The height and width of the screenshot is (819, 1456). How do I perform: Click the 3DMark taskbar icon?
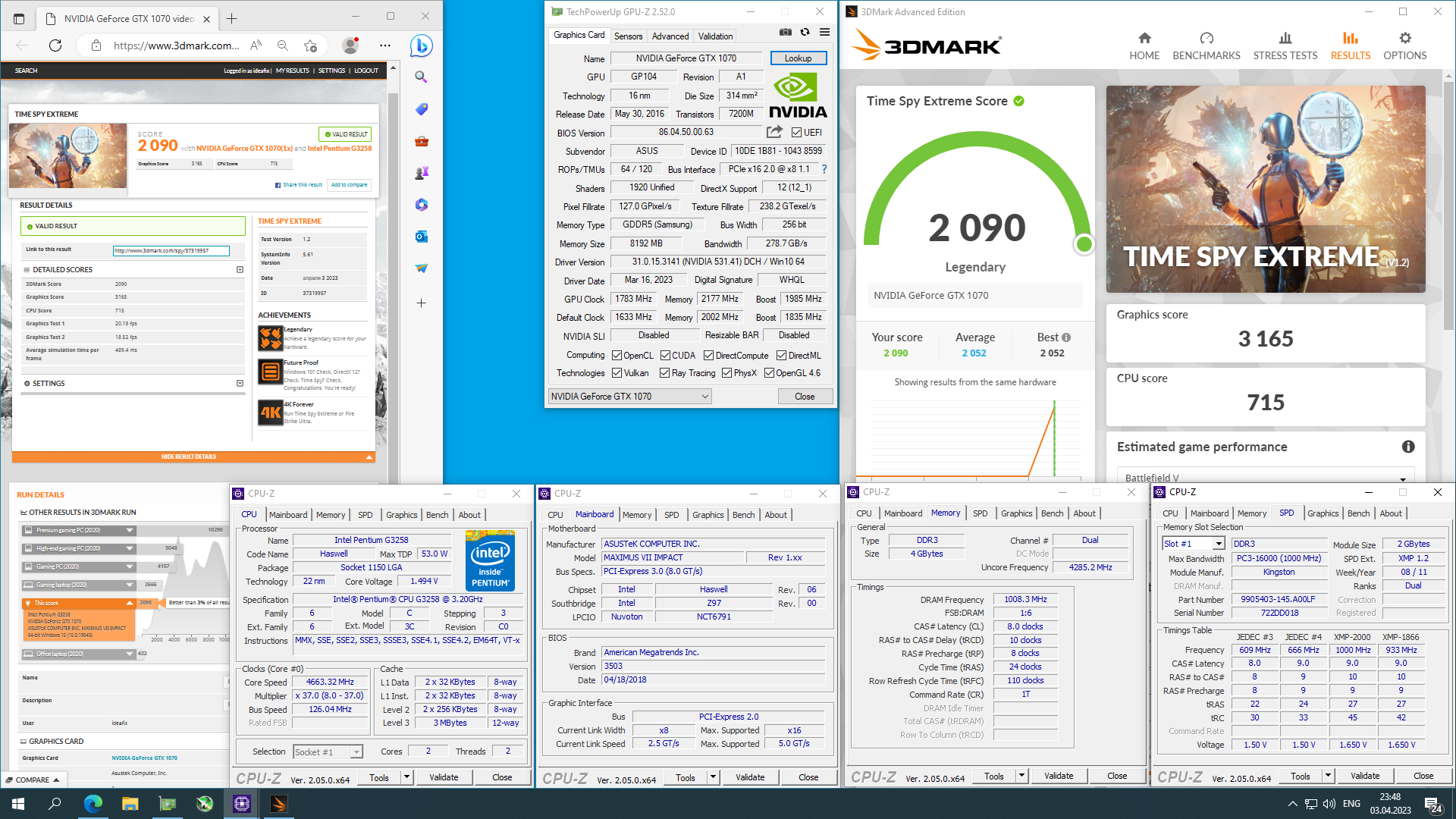coord(278,804)
